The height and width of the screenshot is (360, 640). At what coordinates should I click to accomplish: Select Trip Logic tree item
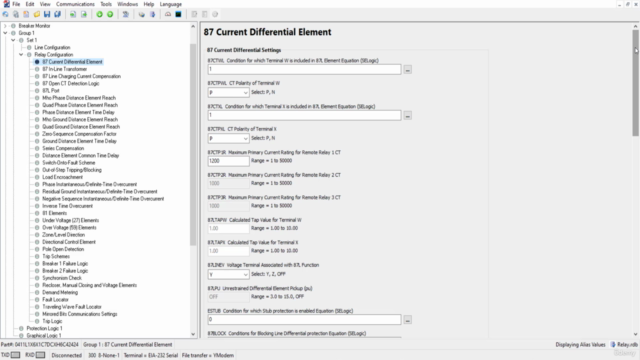(52, 321)
